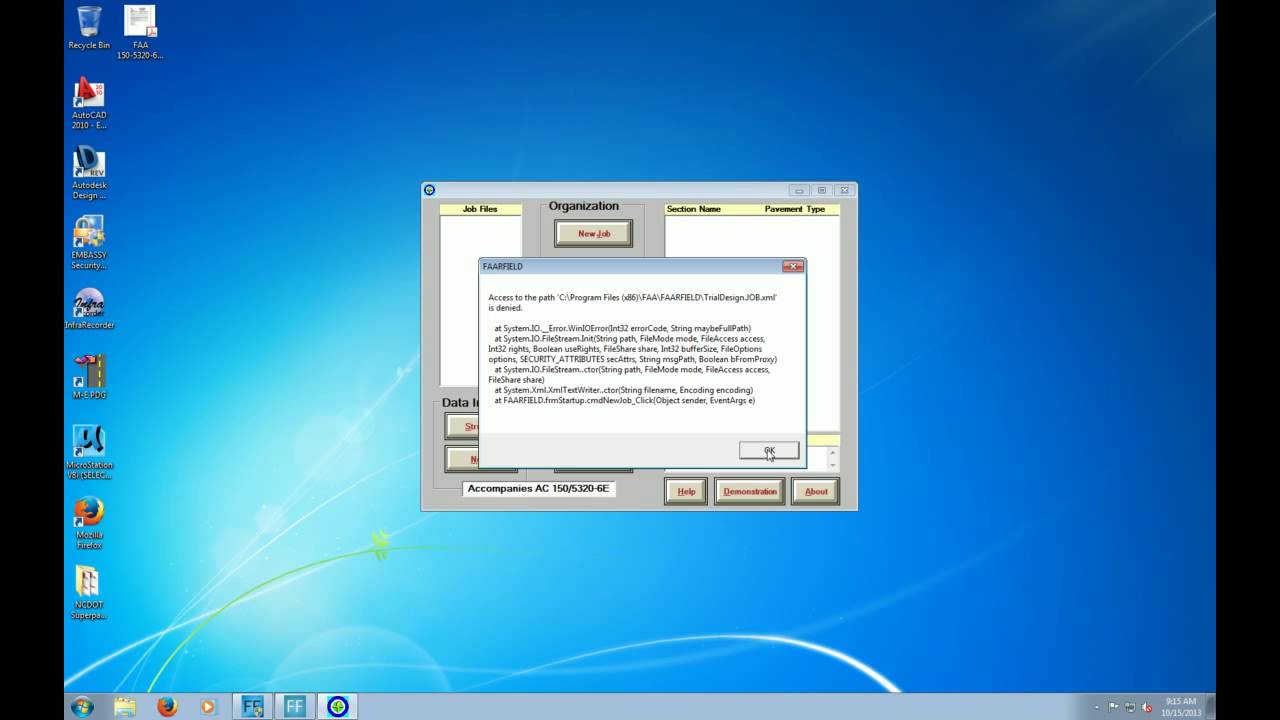Close the FAARFIELD startup window

click(844, 190)
